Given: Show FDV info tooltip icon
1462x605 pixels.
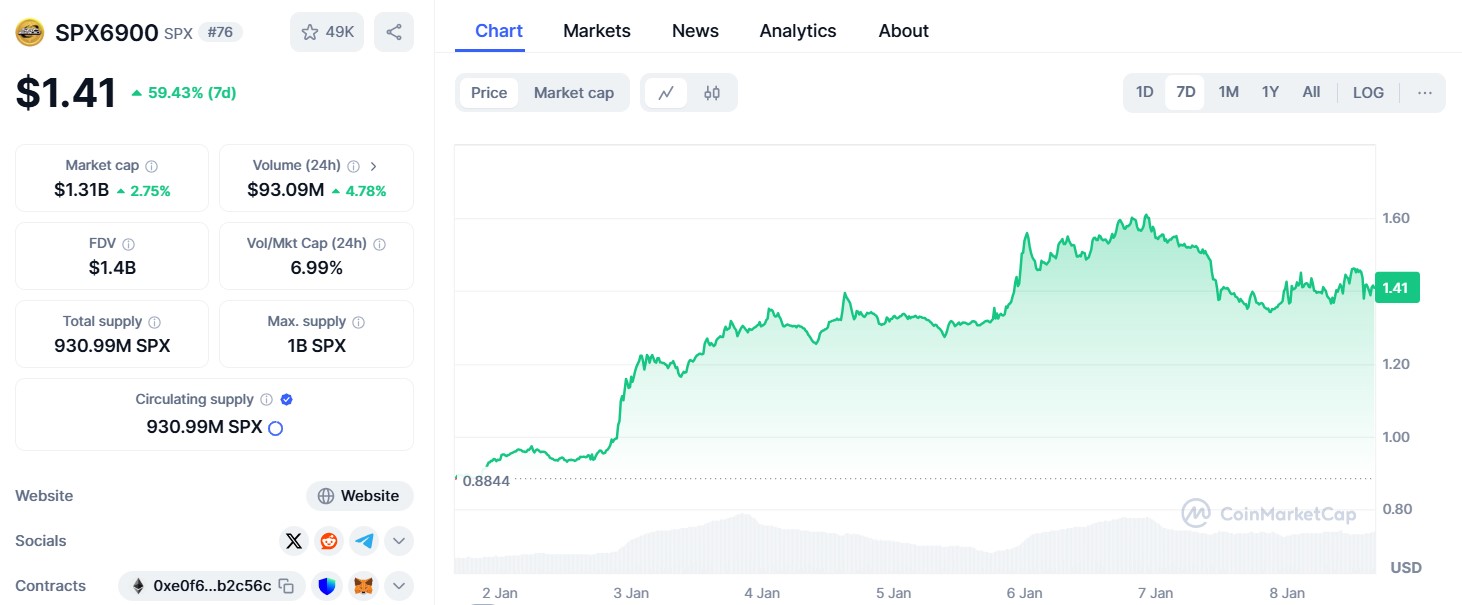Looking at the screenshot, I should point(128,244).
